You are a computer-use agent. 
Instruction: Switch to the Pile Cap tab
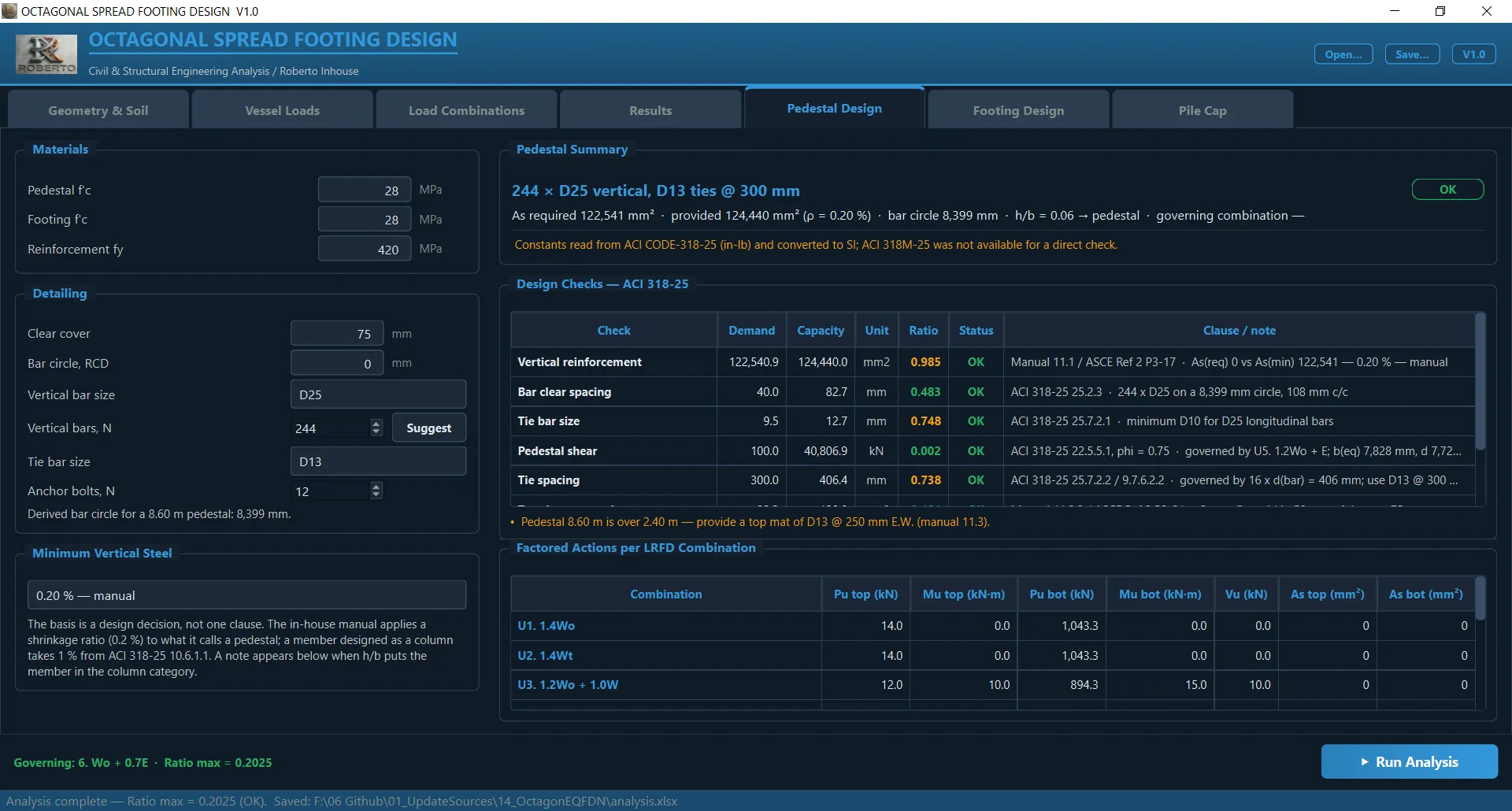pyautogui.click(x=1203, y=110)
